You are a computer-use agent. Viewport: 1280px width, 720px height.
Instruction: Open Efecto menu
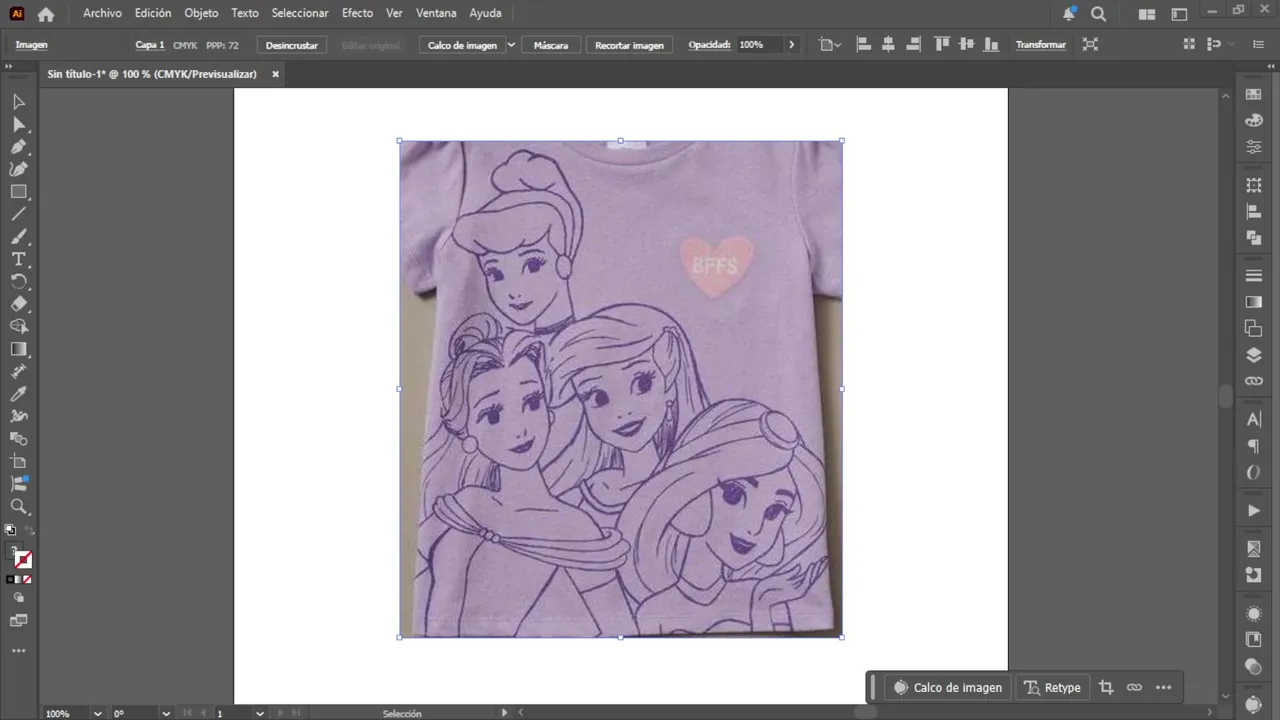point(357,13)
